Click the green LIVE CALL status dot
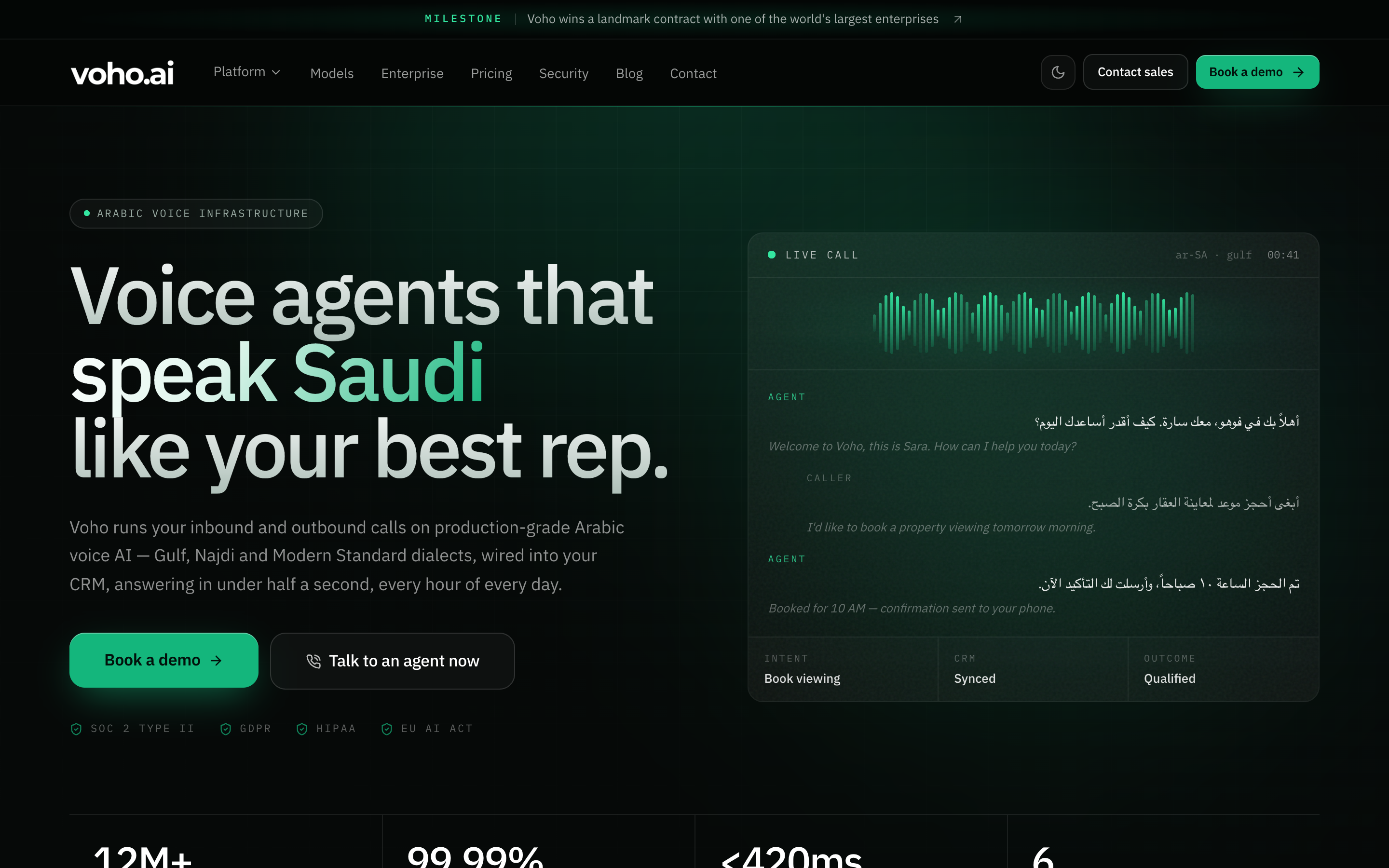 click(x=772, y=255)
